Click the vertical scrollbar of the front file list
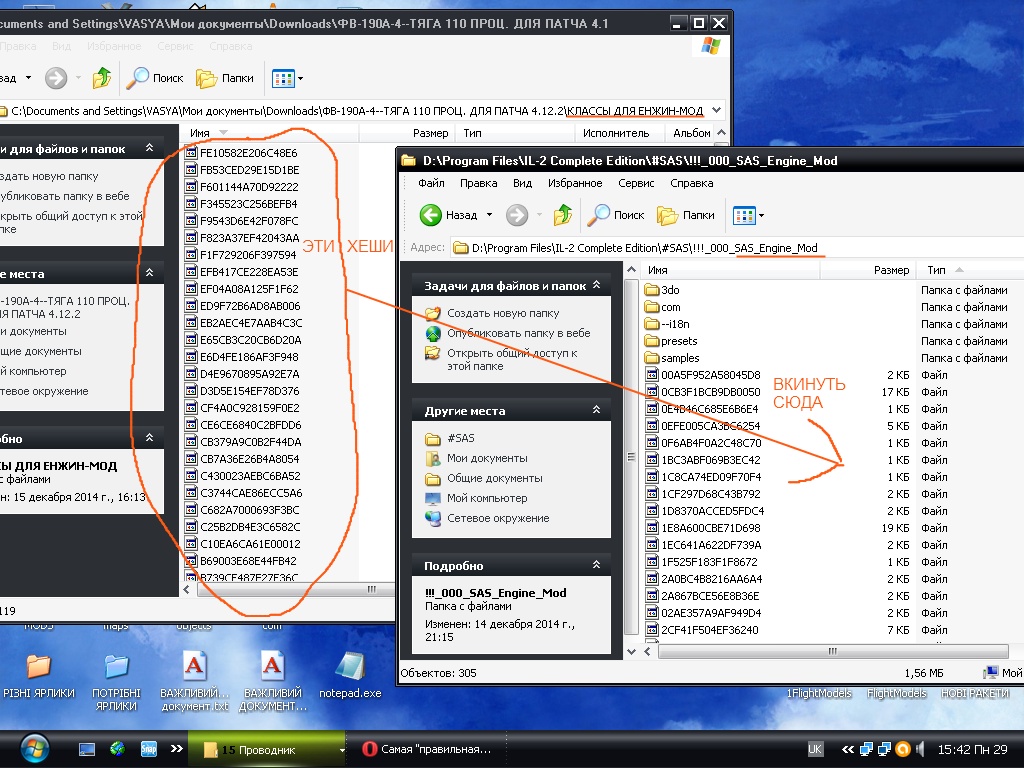This screenshot has height=768, width=1024. point(631,457)
